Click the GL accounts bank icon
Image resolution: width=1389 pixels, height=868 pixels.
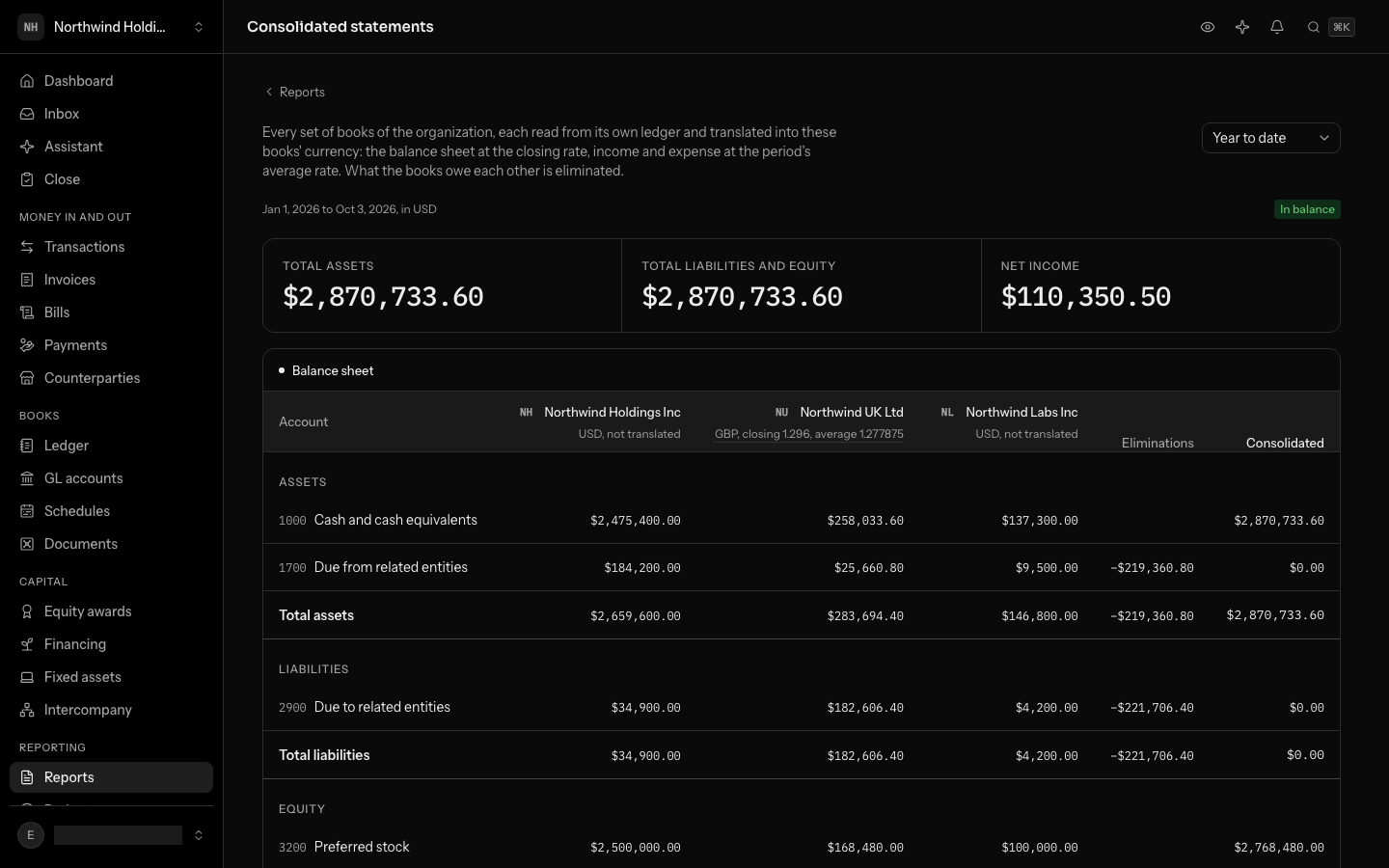(x=27, y=478)
